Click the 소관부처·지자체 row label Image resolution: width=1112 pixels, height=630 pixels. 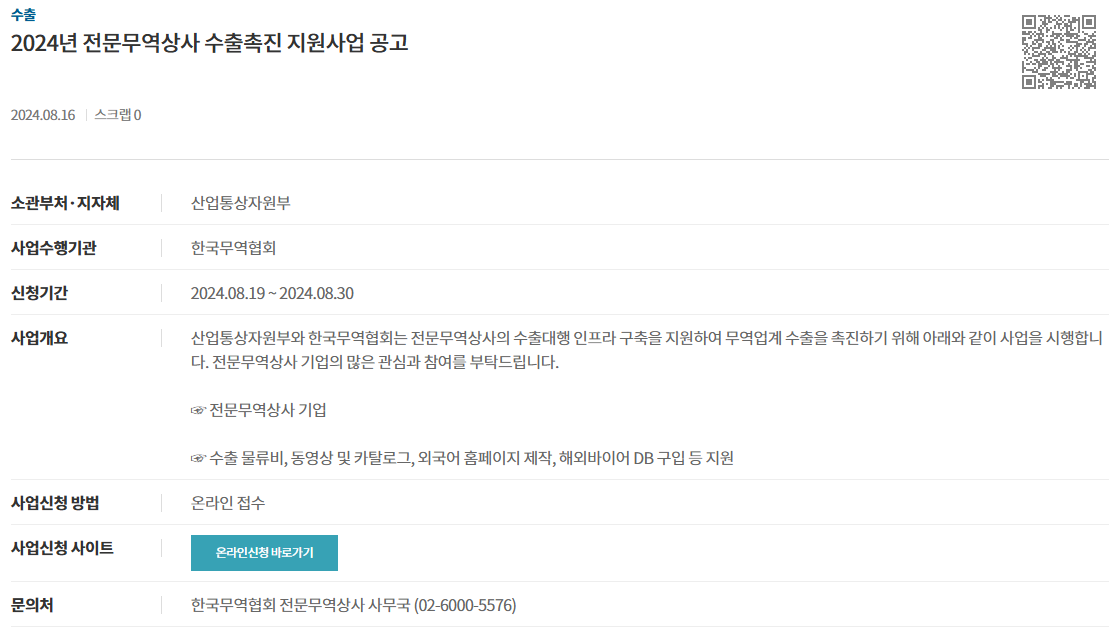(65, 203)
